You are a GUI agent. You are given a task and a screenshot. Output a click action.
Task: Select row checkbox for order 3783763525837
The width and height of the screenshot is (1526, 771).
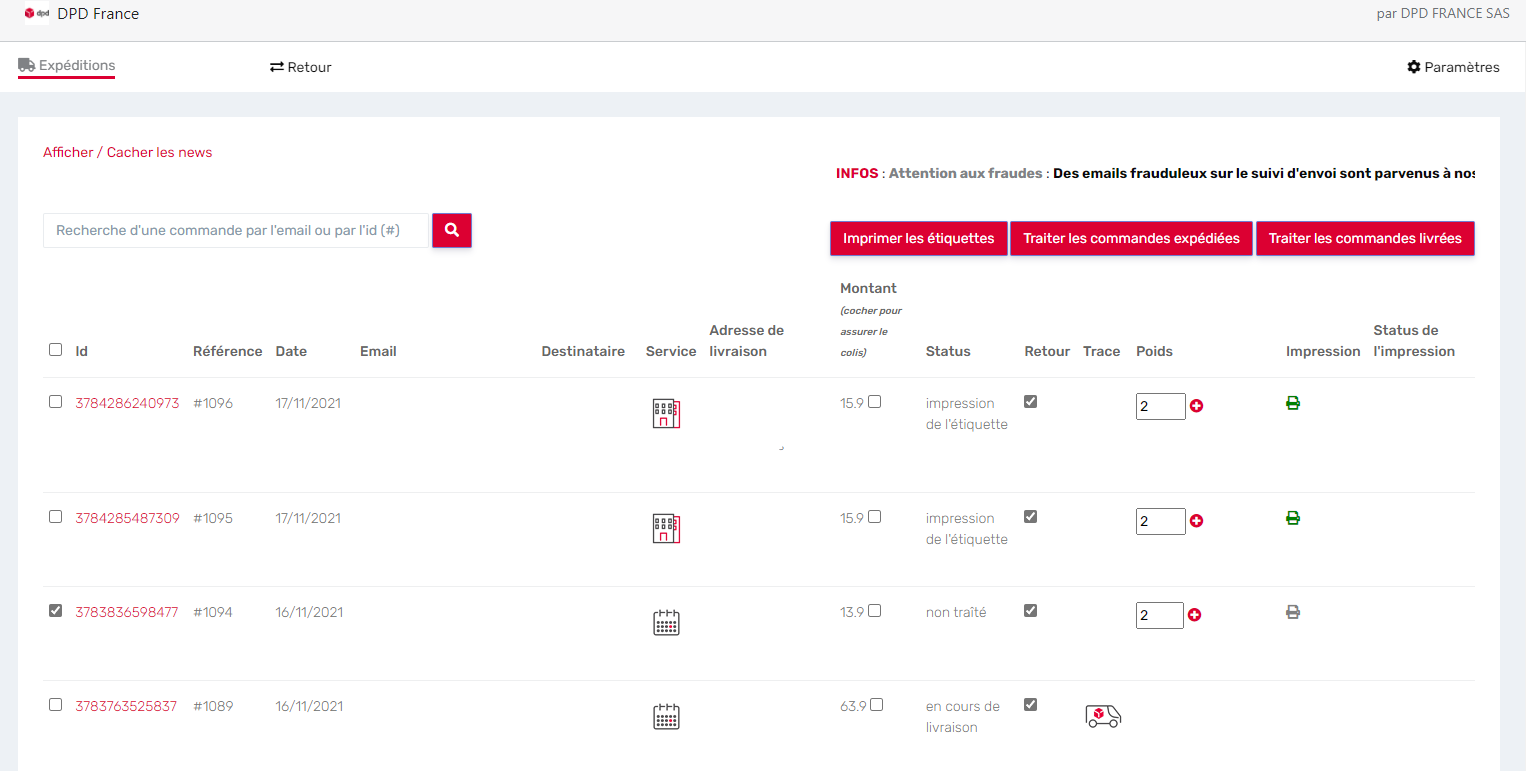[x=55, y=705]
